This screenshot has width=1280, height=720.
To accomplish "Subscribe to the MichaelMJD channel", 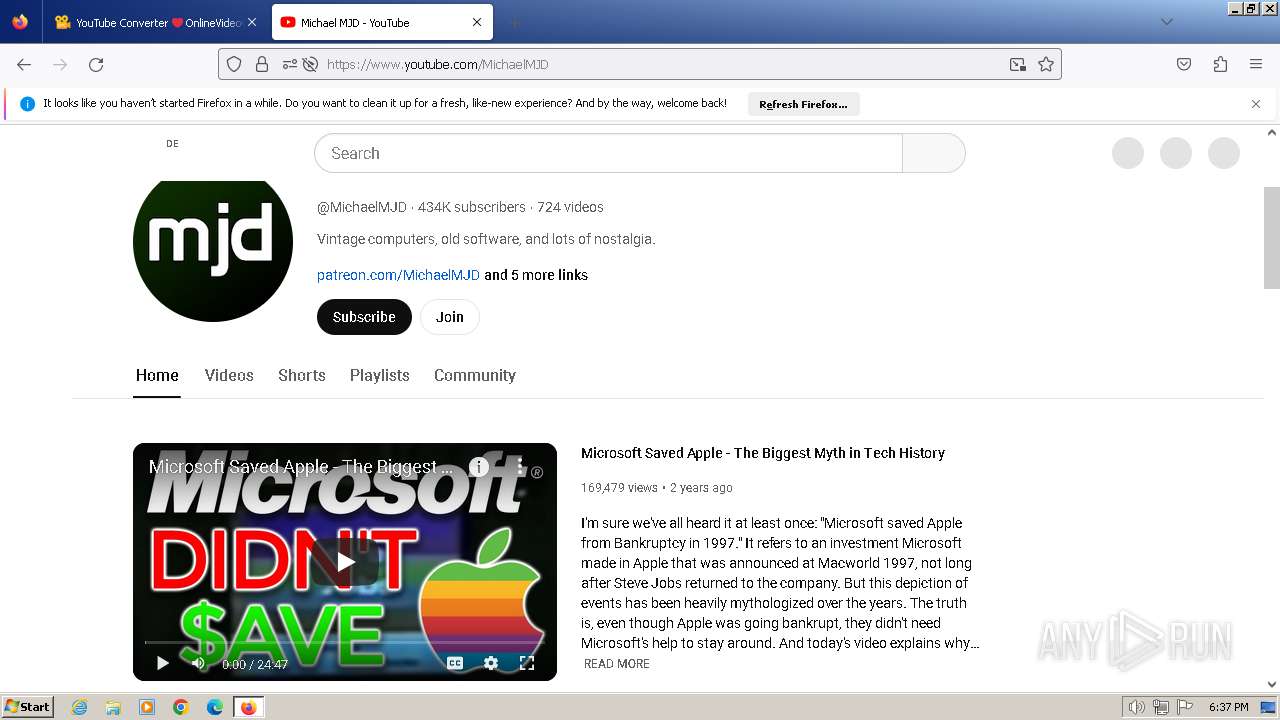I will tap(364, 317).
